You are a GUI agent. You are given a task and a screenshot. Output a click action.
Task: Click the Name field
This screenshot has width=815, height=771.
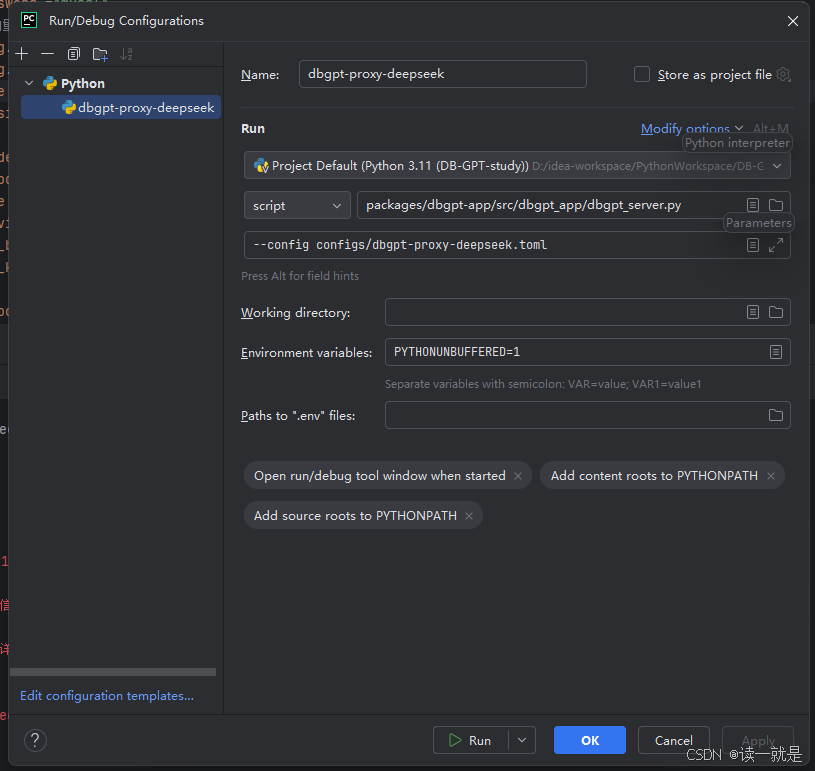(x=442, y=74)
